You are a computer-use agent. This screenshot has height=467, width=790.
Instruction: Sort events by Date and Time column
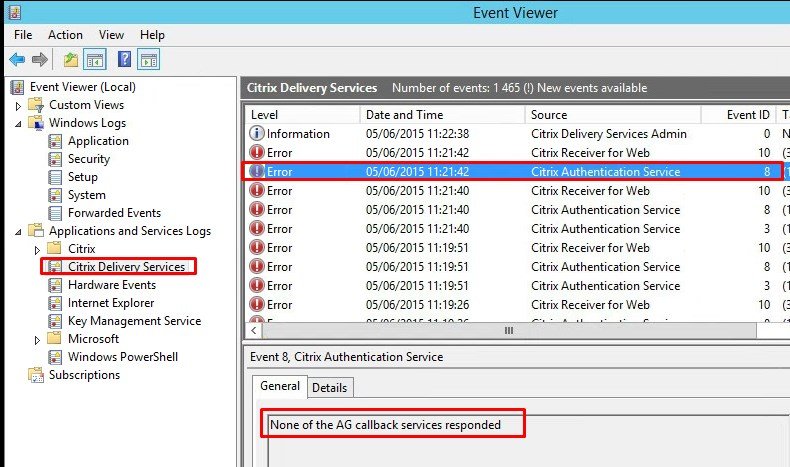404,115
